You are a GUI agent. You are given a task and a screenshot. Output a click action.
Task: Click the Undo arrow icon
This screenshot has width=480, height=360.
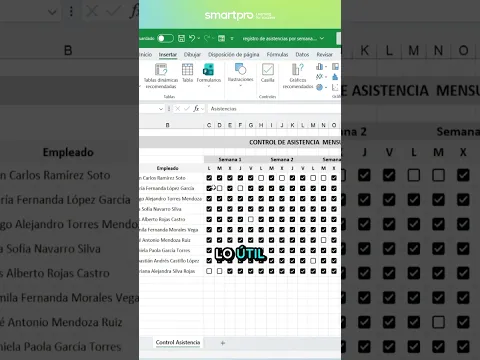click(192, 38)
